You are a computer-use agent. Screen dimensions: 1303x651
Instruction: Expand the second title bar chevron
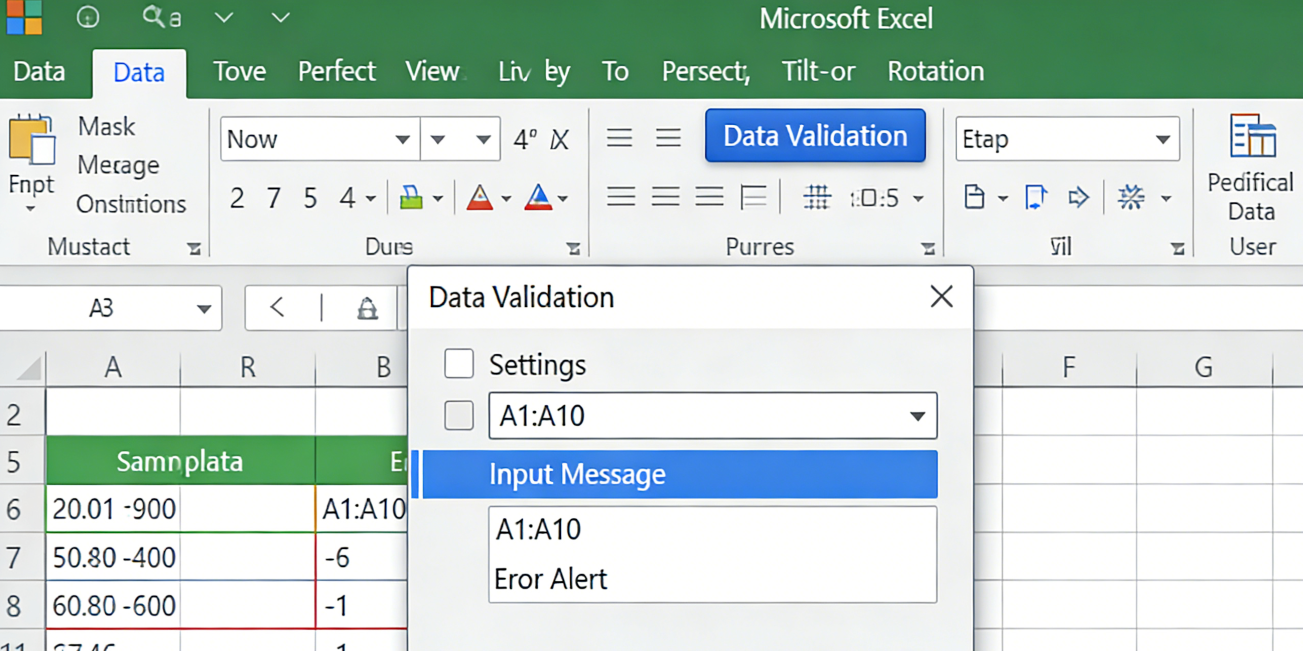[x=280, y=17]
